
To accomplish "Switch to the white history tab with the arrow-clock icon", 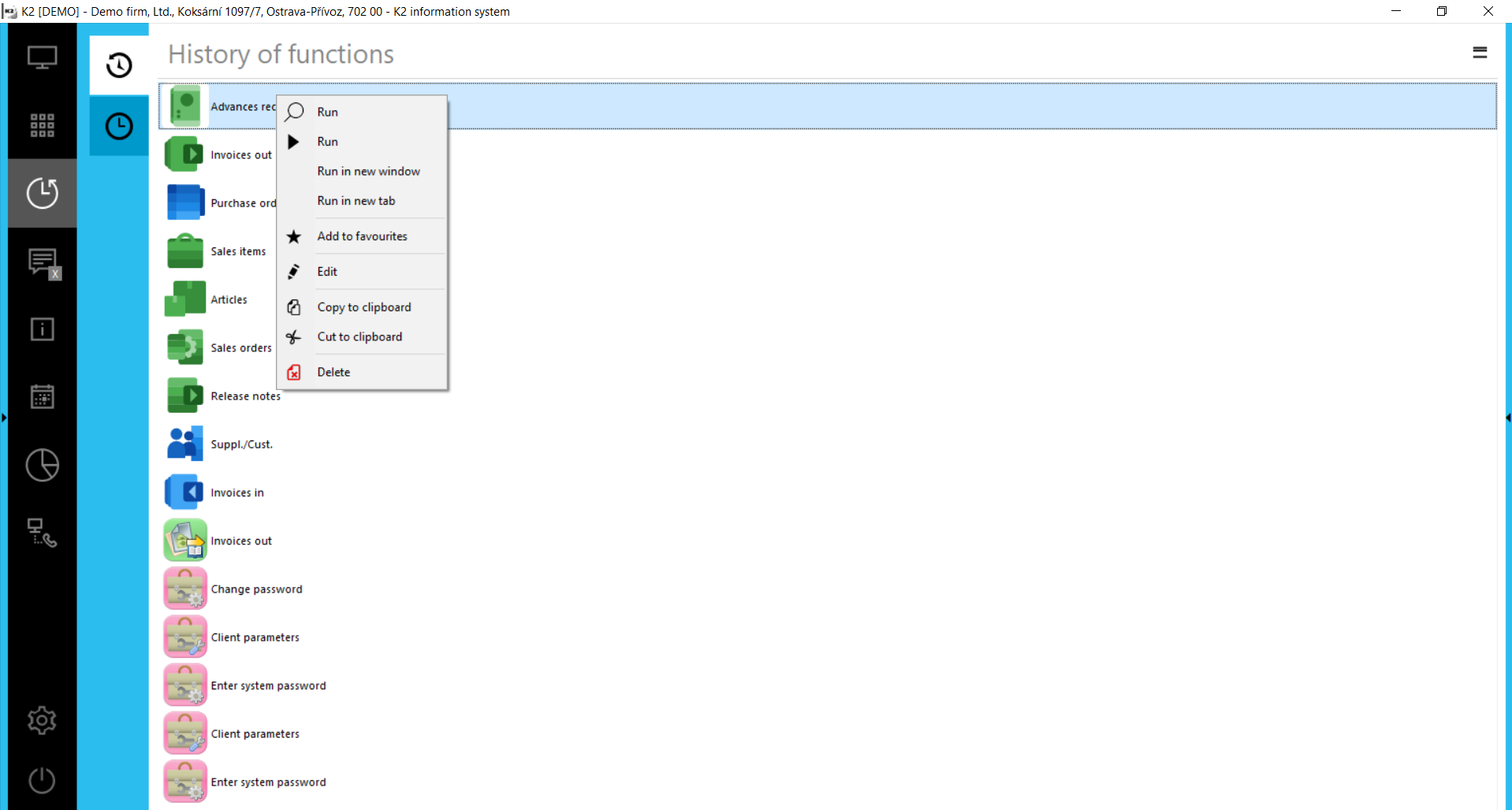I will pyautogui.click(x=119, y=65).
